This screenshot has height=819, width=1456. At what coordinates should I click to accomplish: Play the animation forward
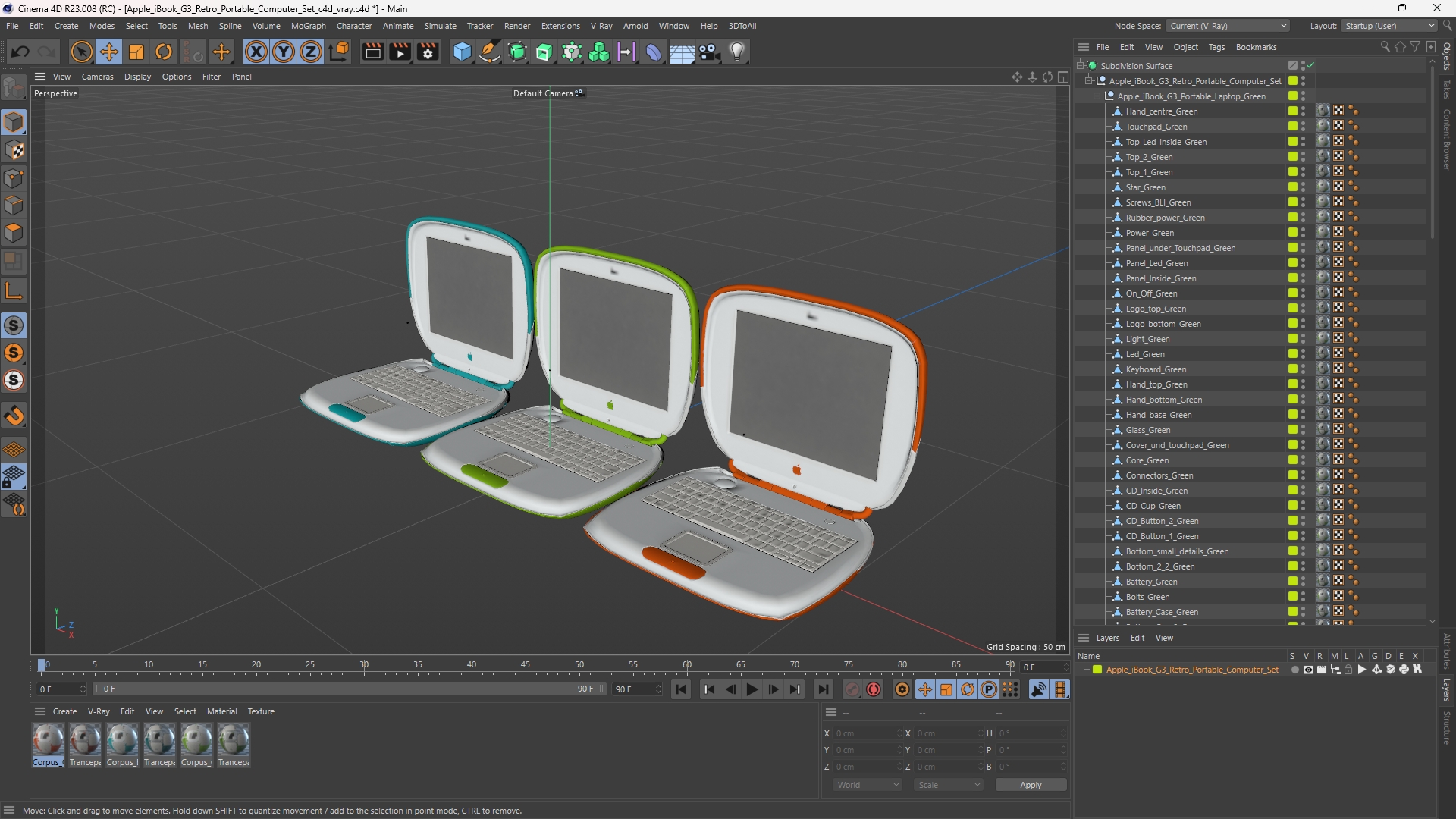click(x=752, y=689)
